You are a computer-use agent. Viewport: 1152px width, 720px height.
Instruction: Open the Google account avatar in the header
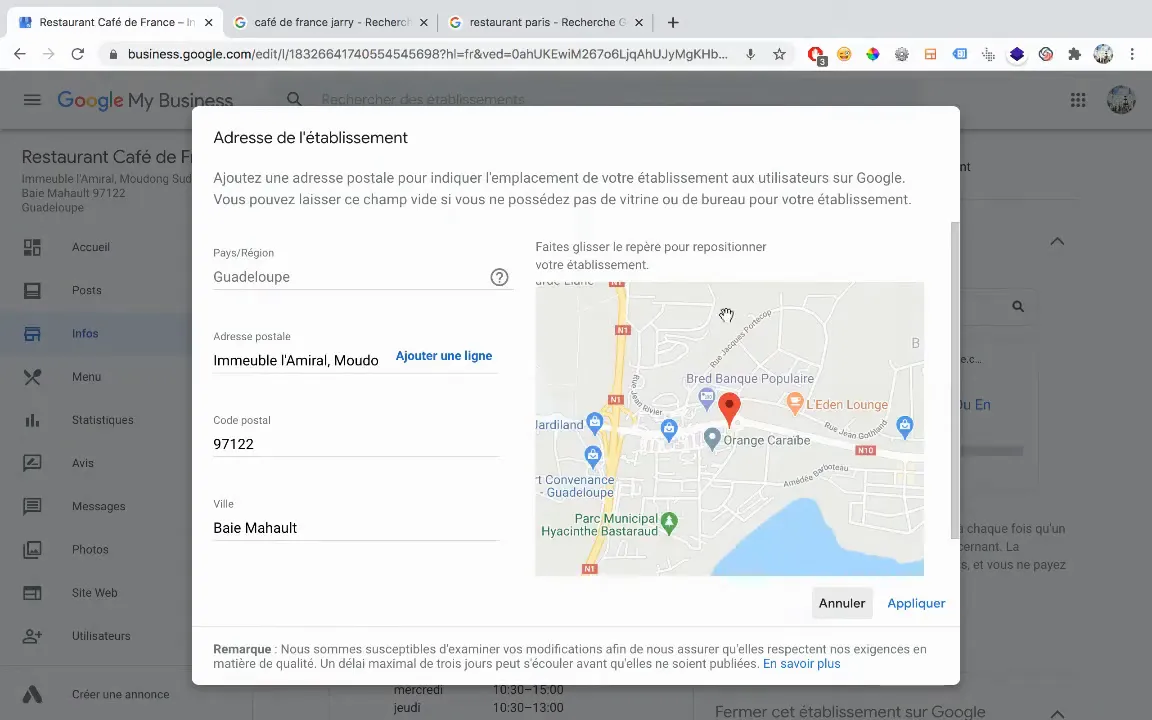pyautogui.click(x=1121, y=99)
